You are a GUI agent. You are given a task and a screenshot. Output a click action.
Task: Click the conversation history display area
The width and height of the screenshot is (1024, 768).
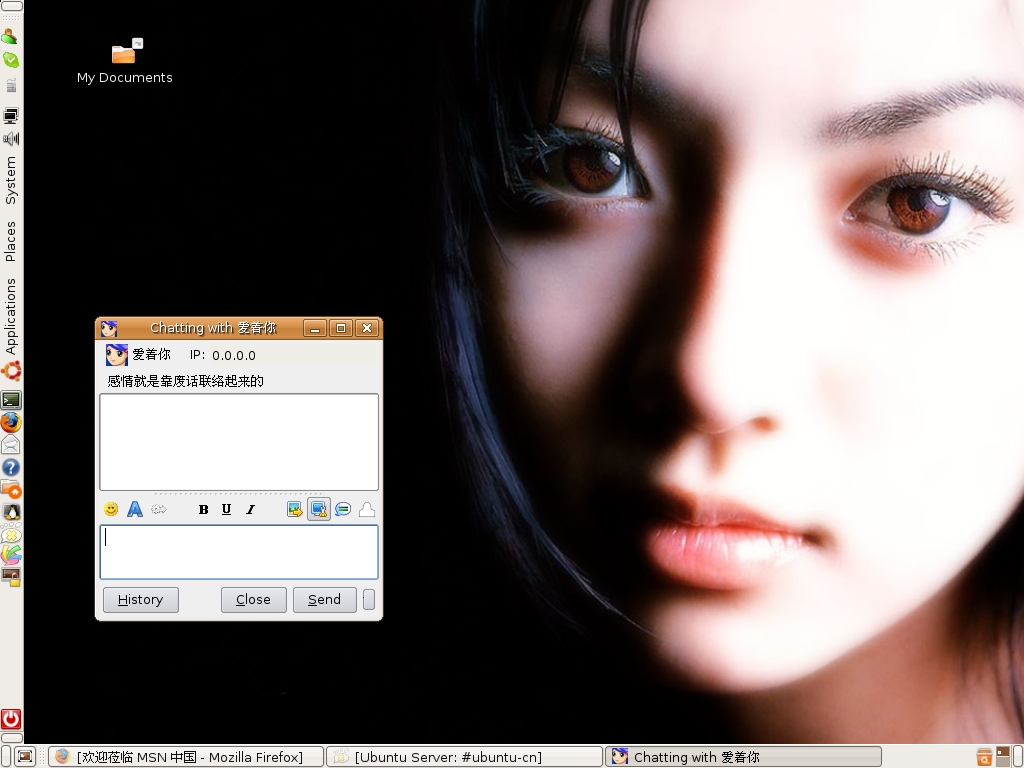(239, 441)
